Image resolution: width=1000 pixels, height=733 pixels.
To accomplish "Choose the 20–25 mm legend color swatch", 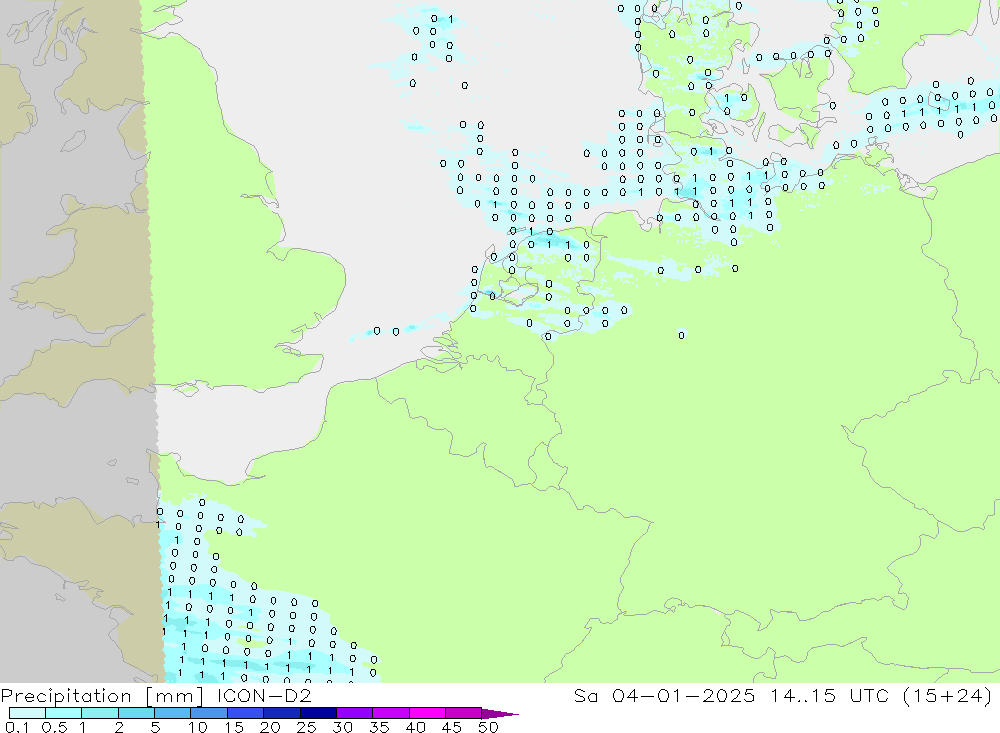I will click(x=282, y=713).
